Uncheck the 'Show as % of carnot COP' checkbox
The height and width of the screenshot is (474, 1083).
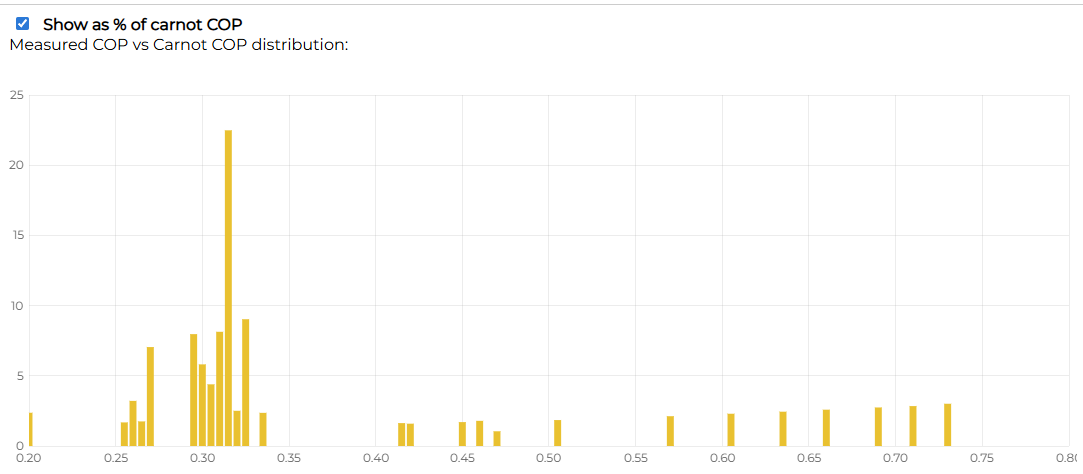click(x=23, y=24)
